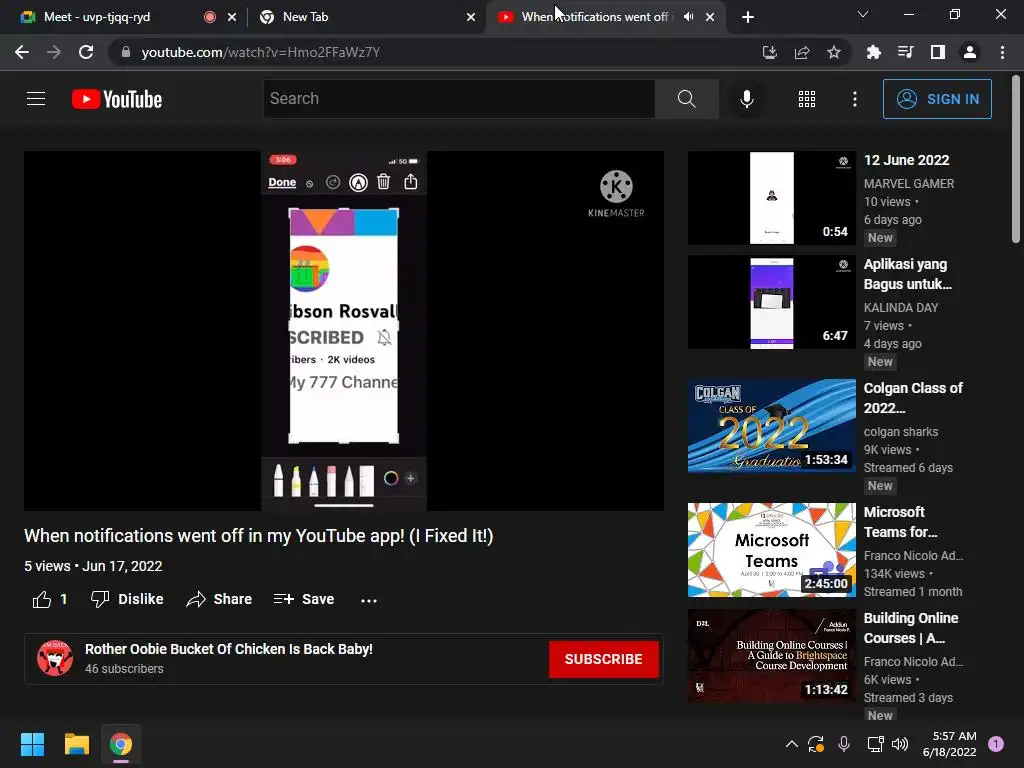Open the tab search chevron
The width and height of the screenshot is (1024, 768).
[x=863, y=14]
